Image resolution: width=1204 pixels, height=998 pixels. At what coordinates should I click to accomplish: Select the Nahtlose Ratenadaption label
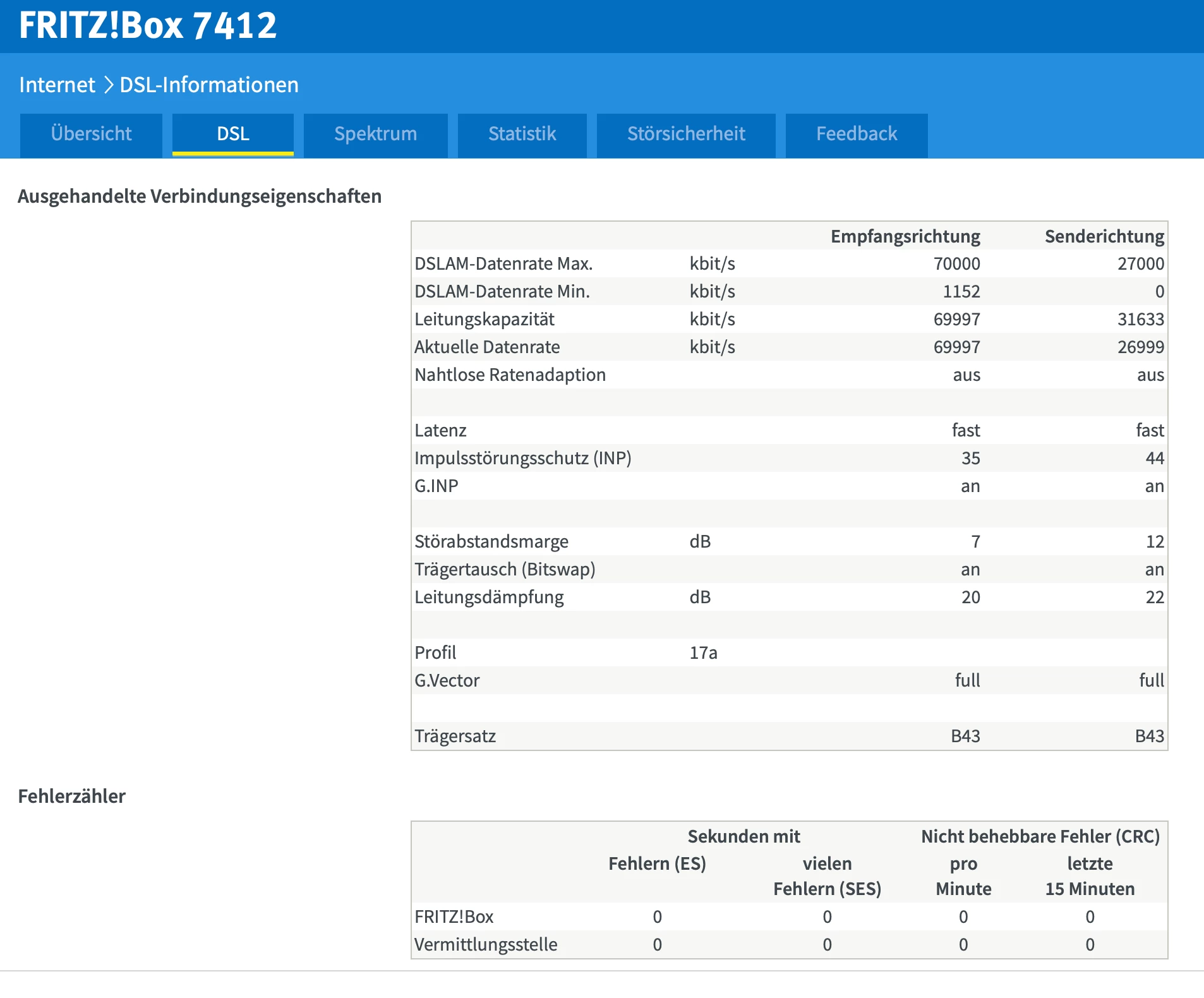click(510, 375)
